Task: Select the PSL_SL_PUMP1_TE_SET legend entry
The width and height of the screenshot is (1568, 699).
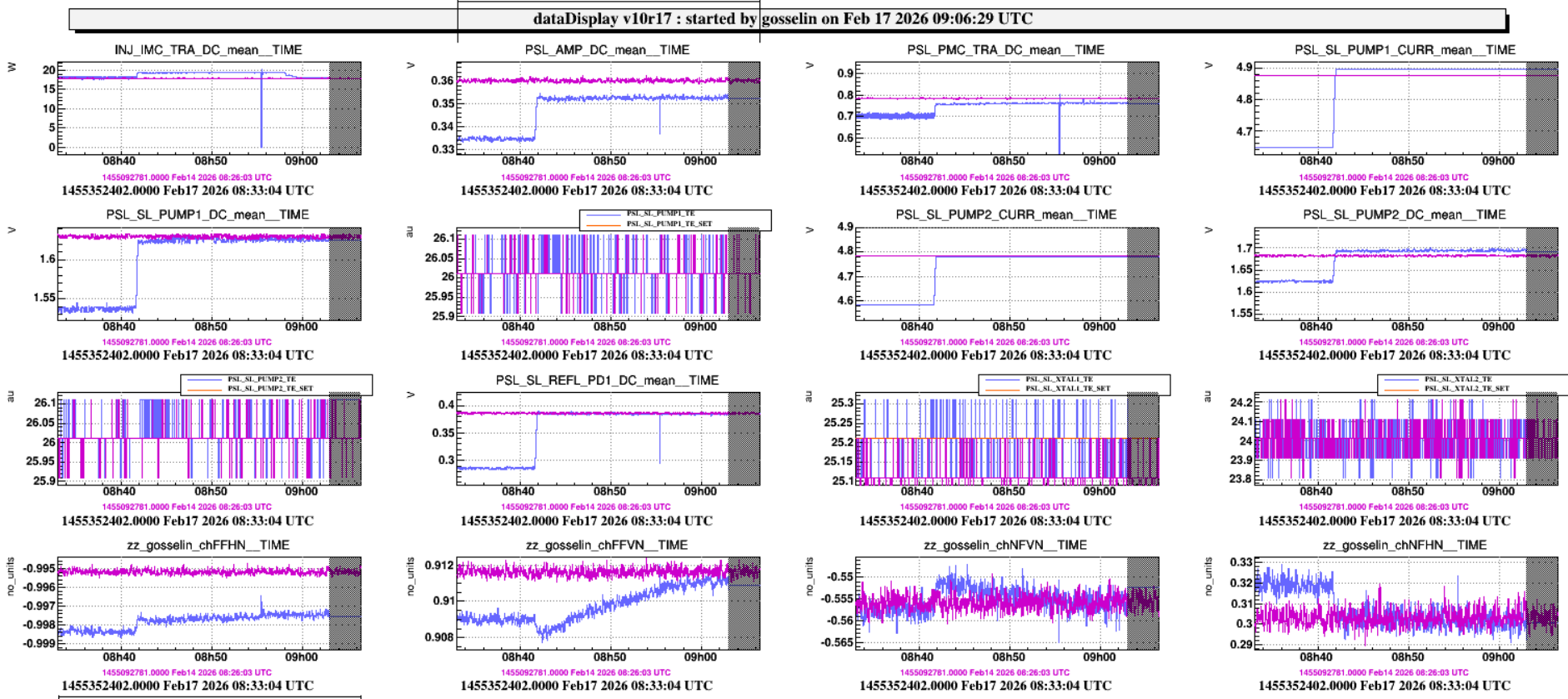Action: coord(669,224)
